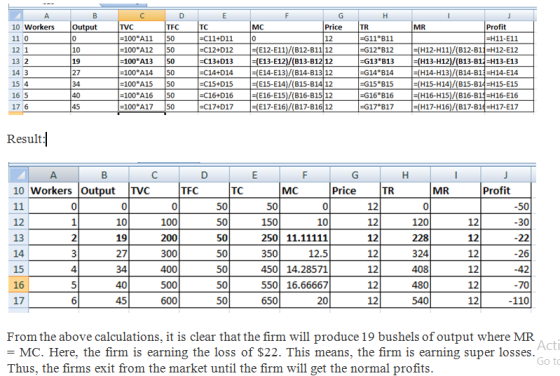Click MR formula cell =(H14-H13)/(B14-B13
The image size is (560, 376).
448,72
